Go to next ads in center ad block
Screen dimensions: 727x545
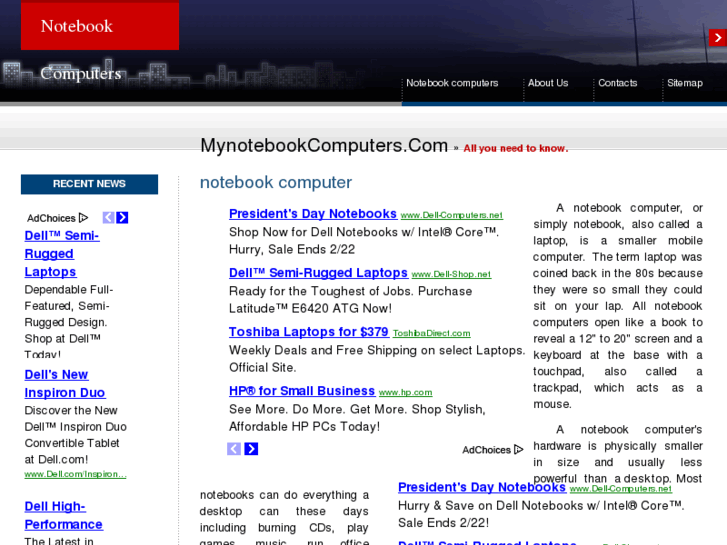click(251, 449)
